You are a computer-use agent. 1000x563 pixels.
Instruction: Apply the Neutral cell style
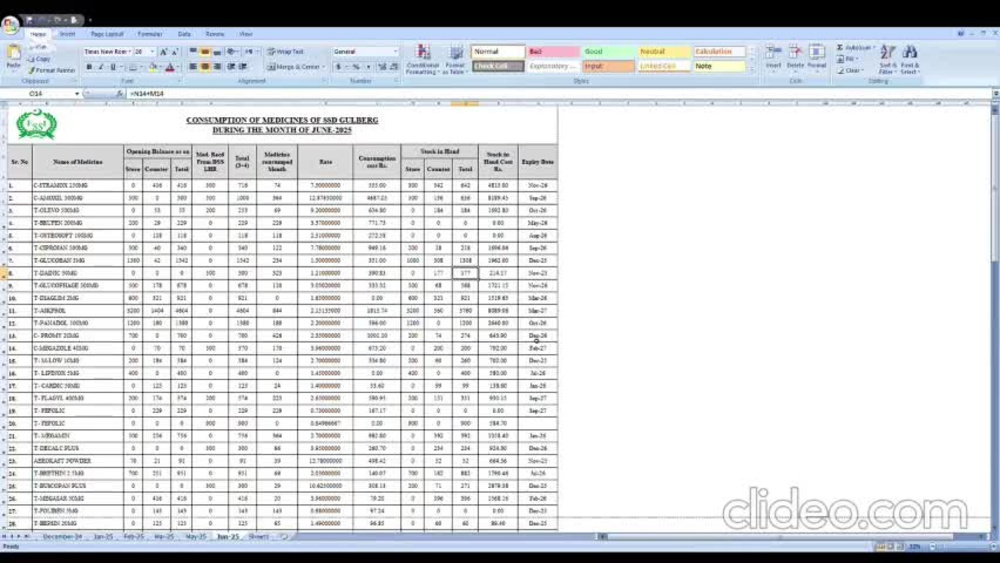pos(663,52)
